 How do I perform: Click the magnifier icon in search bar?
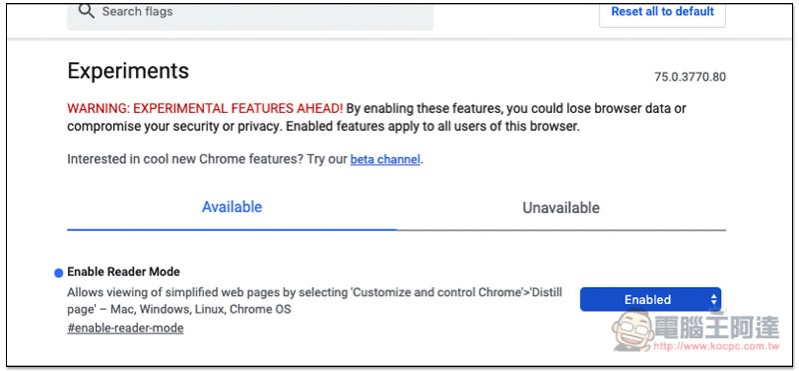[x=87, y=11]
